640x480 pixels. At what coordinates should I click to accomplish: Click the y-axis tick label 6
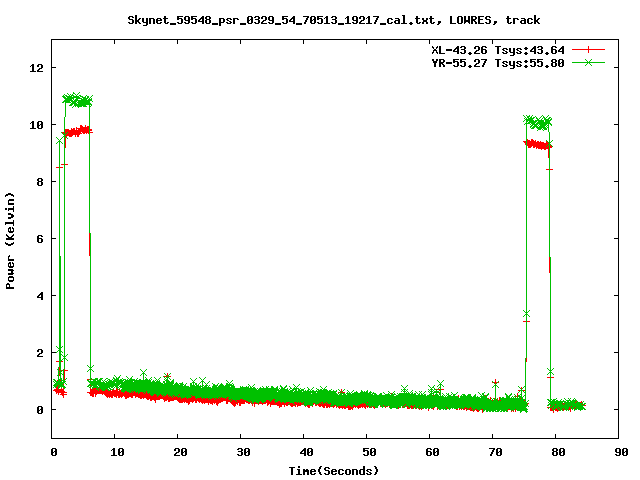click(40, 239)
